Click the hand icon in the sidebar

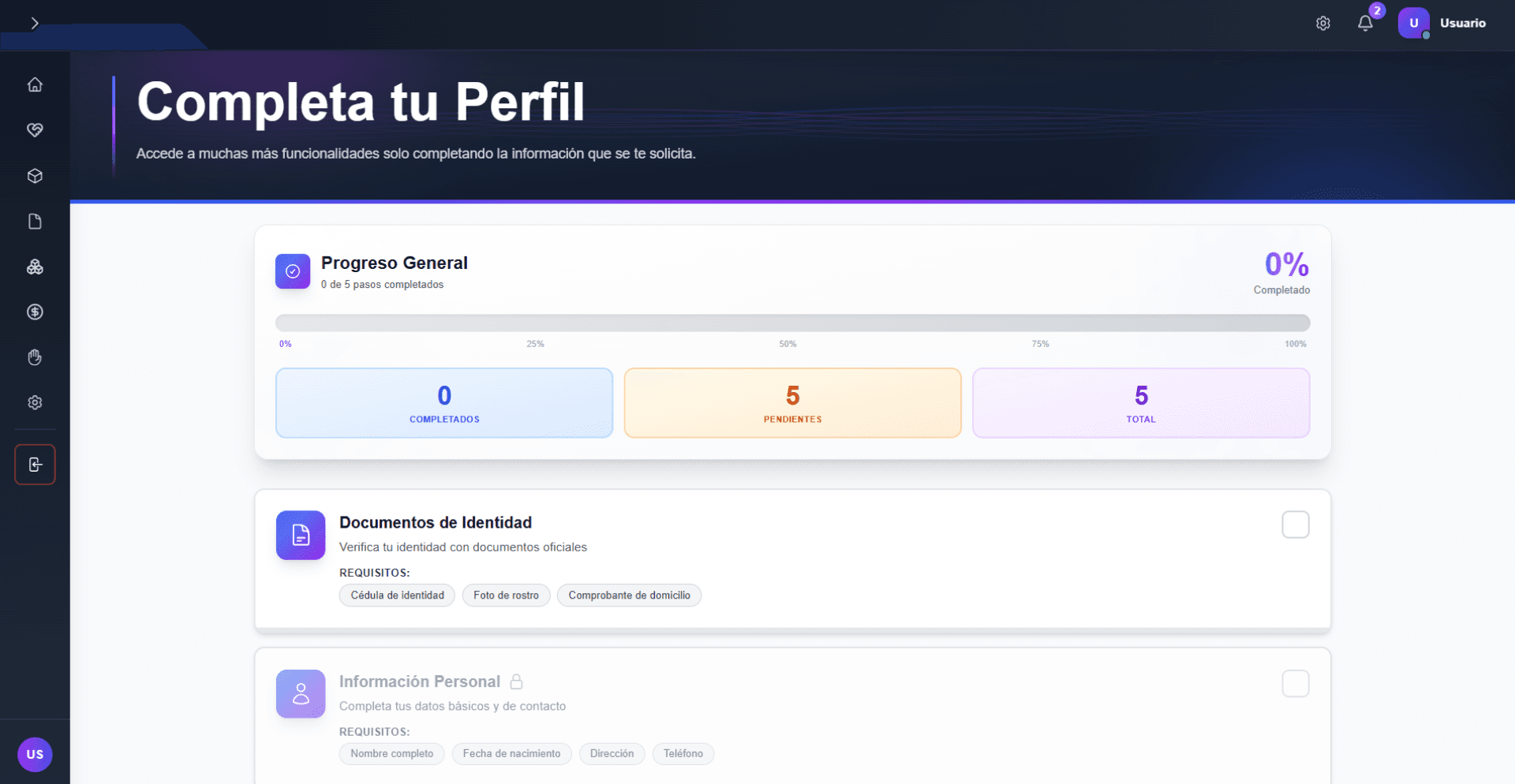point(35,357)
